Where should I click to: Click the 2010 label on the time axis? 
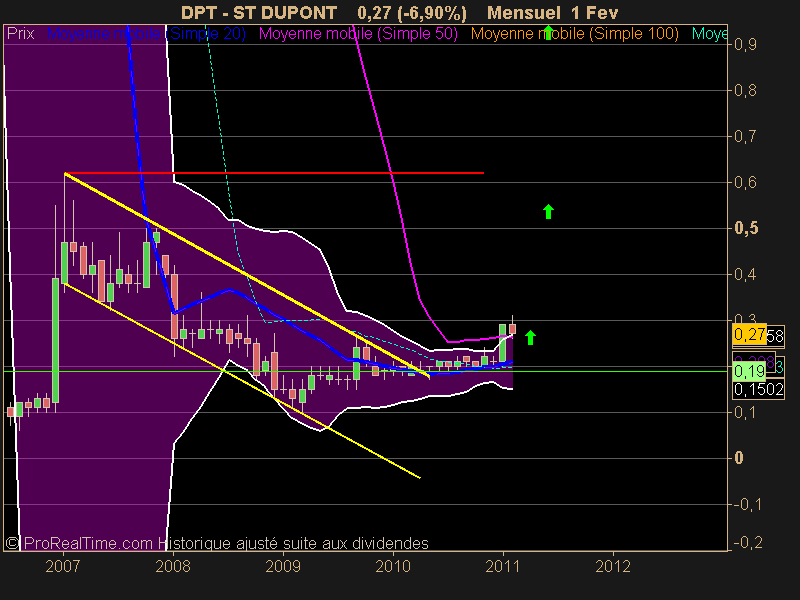click(x=393, y=566)
